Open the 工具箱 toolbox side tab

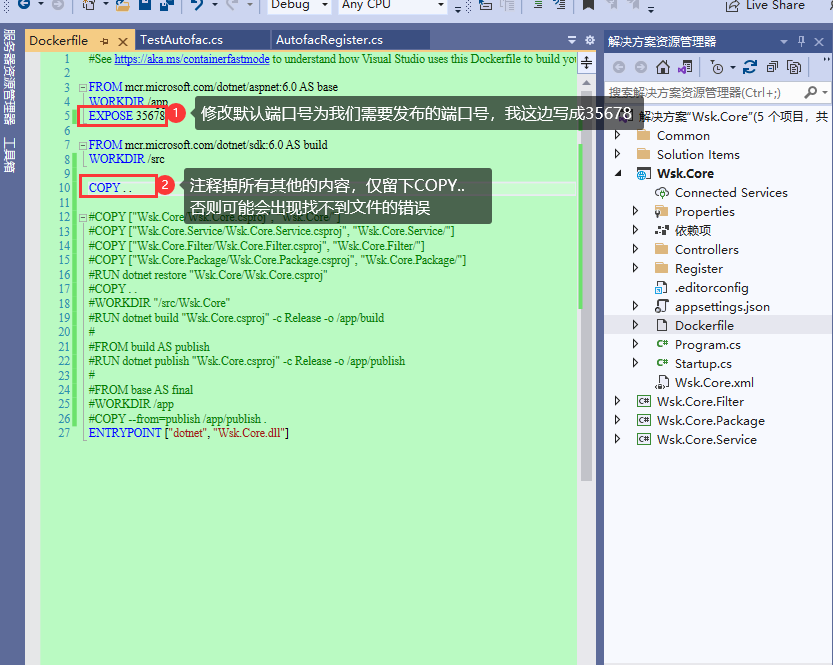10,155
